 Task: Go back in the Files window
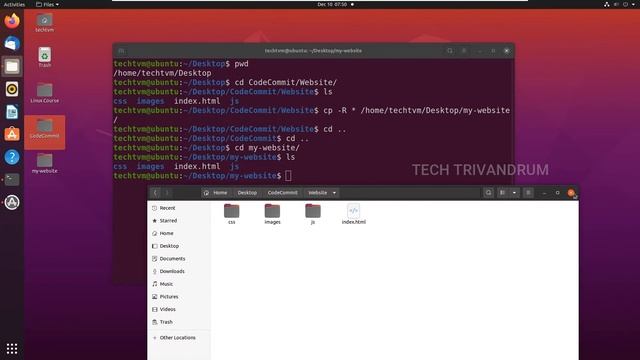click(x=155, y=193)
